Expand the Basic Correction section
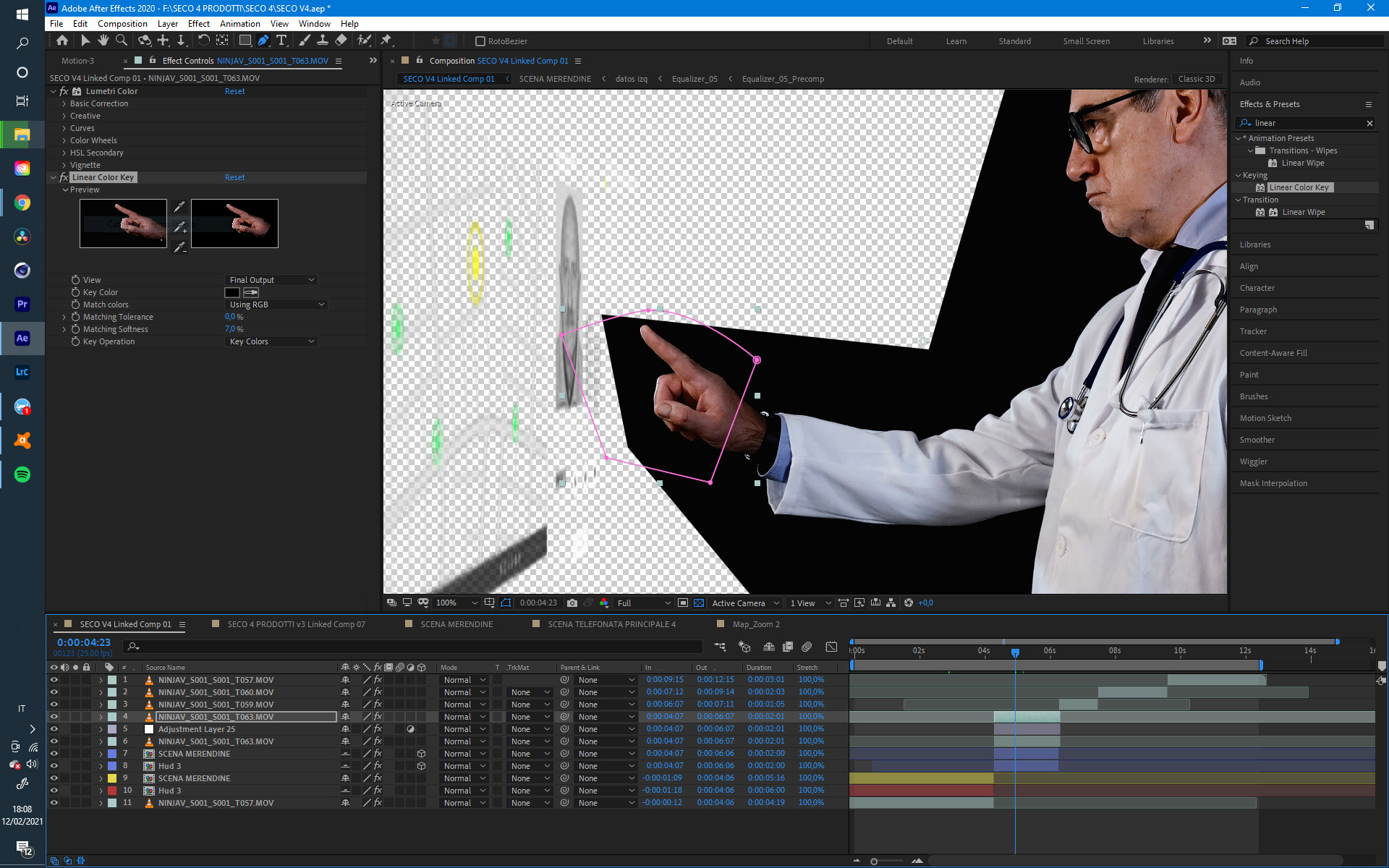The image size is (1389, 868). pyautogui.click(x=64, y=103)
